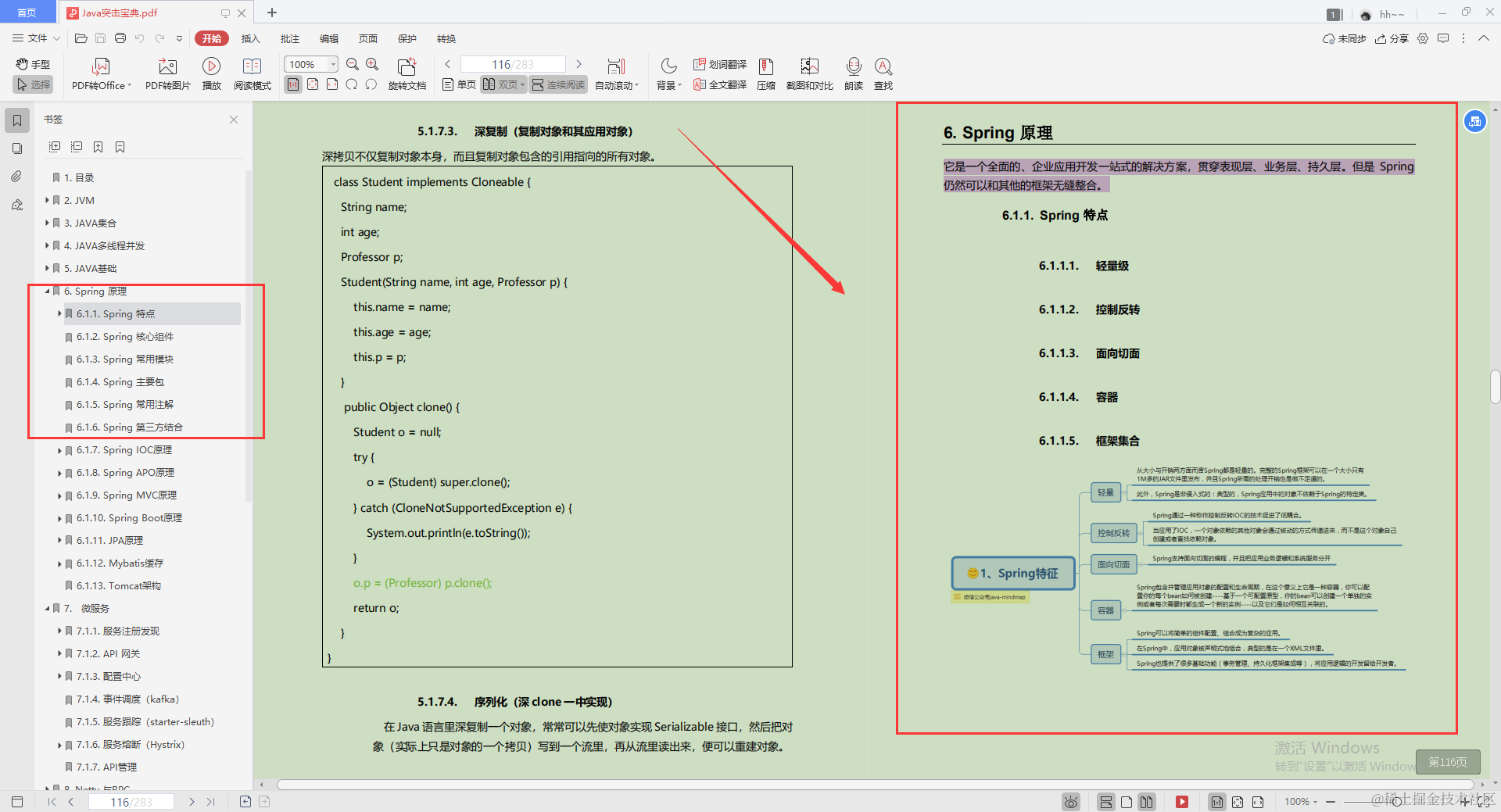This screenshot has width=1501, height=812.
Task: Click the 全文翻译 full-text translate icon
Action: [x=718, y=84]
